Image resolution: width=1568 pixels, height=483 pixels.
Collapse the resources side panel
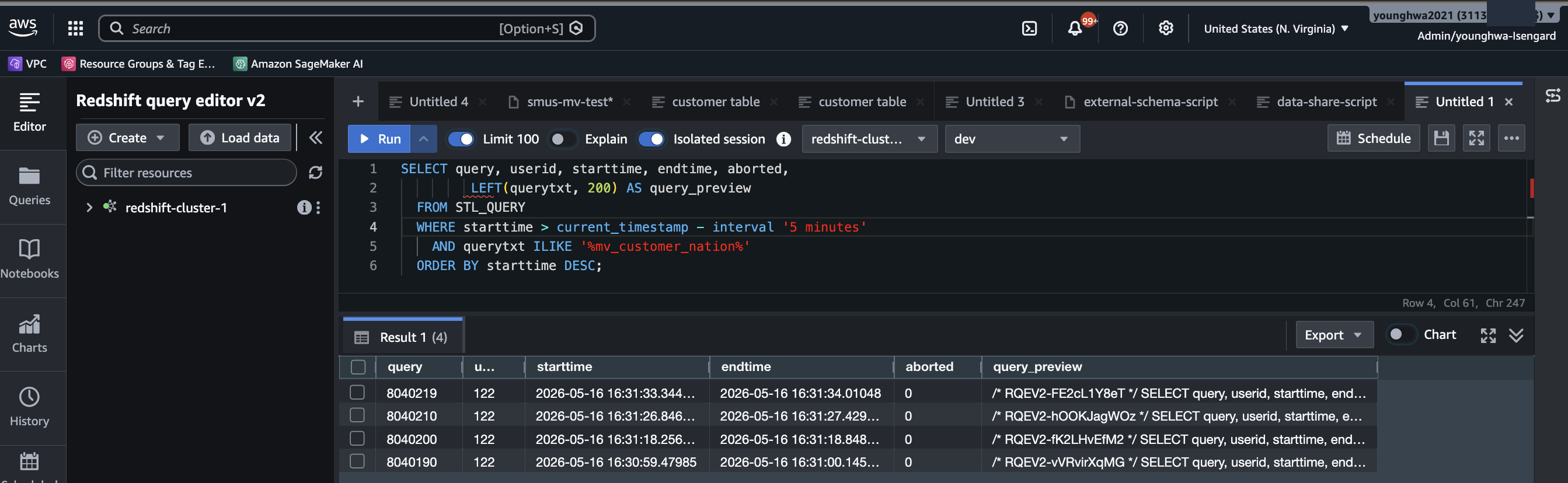(315, 138)
